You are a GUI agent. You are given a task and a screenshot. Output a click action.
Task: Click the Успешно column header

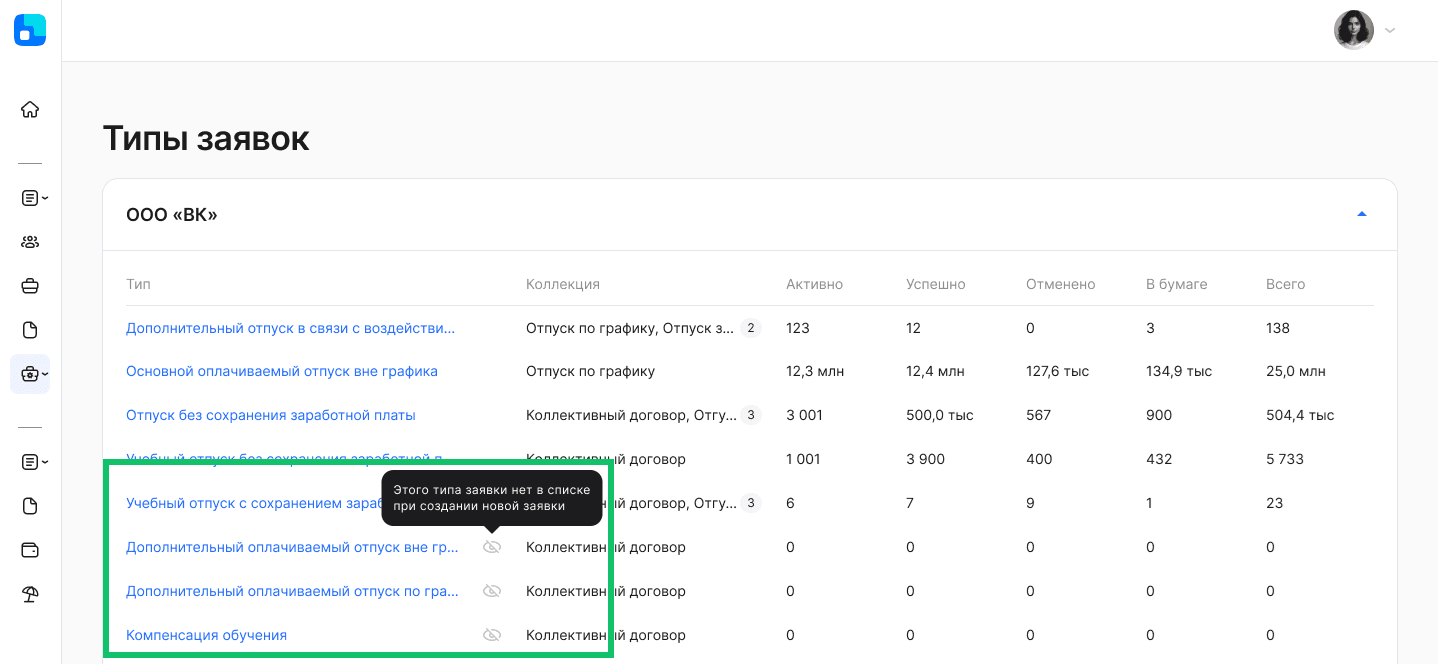[936, 284]
